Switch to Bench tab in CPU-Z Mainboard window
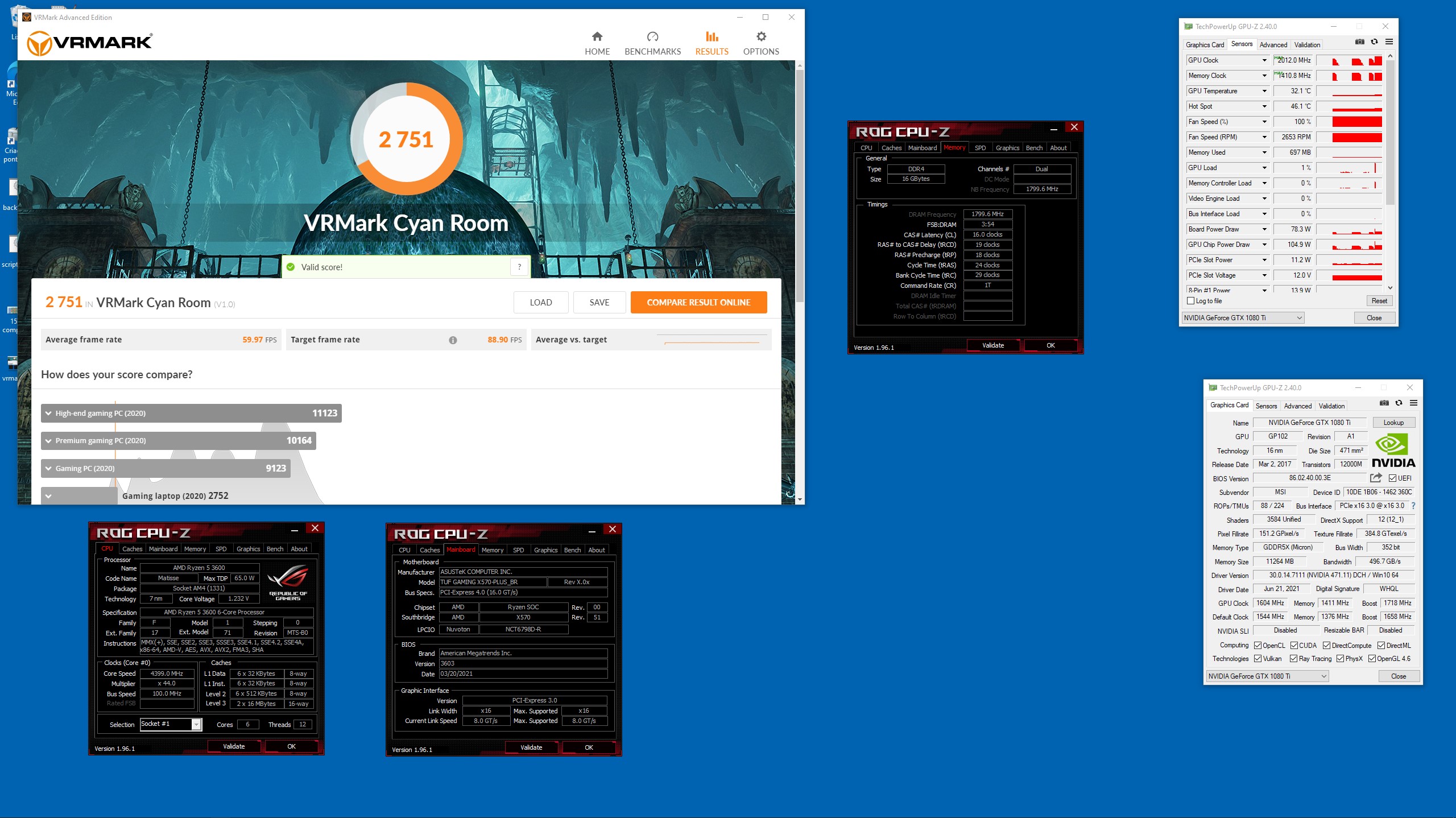This screenshot has height=818, width=1456. (572, 550)
